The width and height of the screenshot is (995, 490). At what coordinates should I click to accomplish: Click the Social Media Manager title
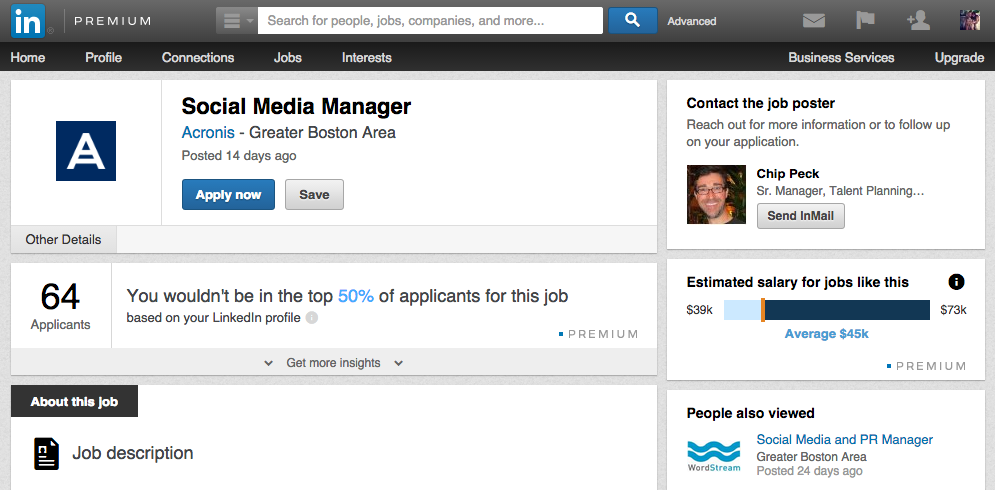click(296, 106)
